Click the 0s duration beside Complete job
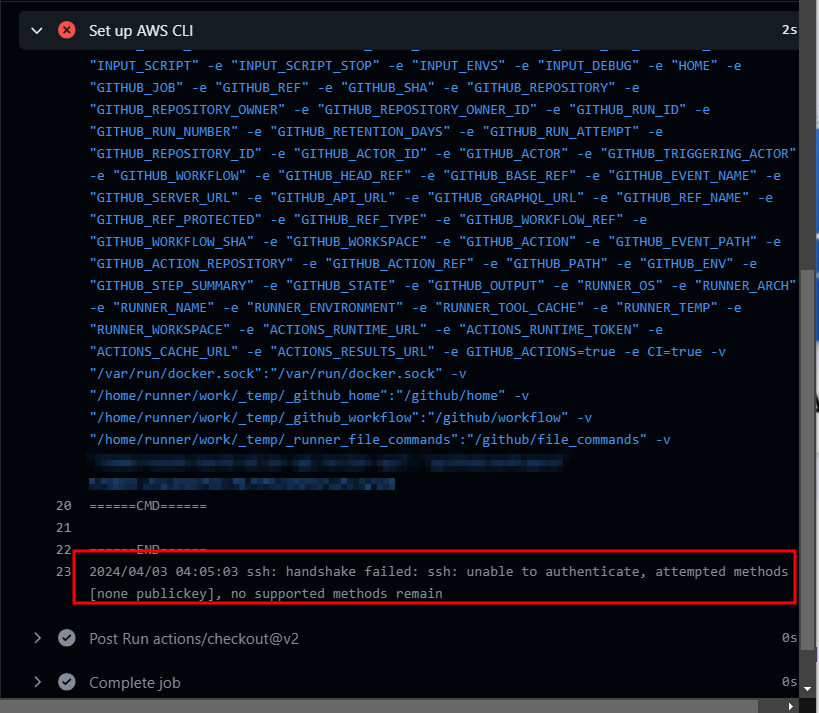819x713 pixels. (x=787, y=682)
